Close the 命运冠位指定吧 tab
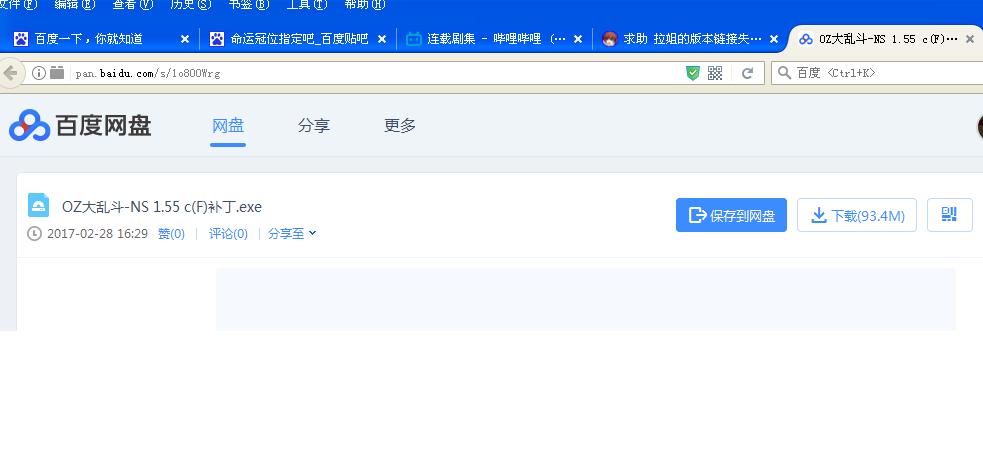Viewport: 983px width, 450px height. 382,39
